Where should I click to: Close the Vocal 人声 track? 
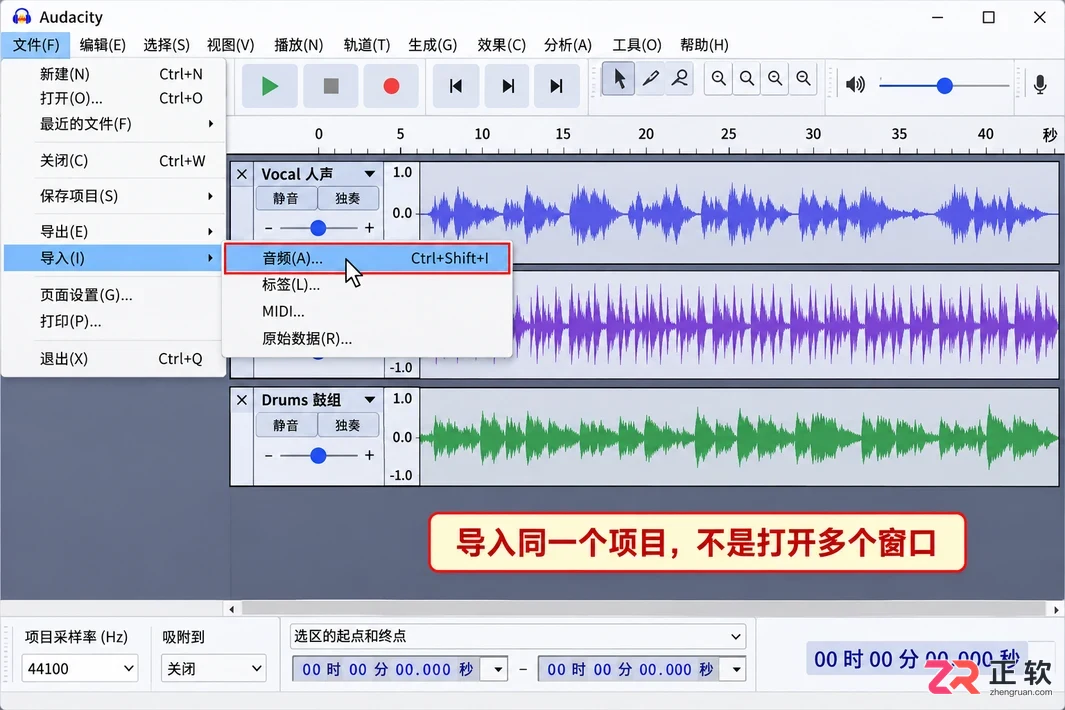(x=242, y=175)
